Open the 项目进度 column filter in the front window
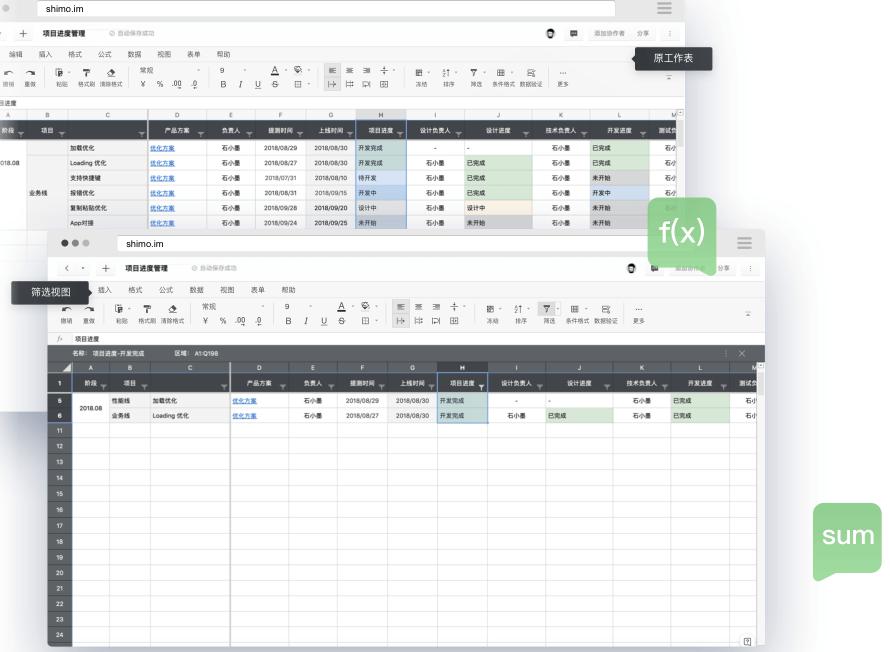This screenshot has height=652, width=890. (x=481, y=387)
